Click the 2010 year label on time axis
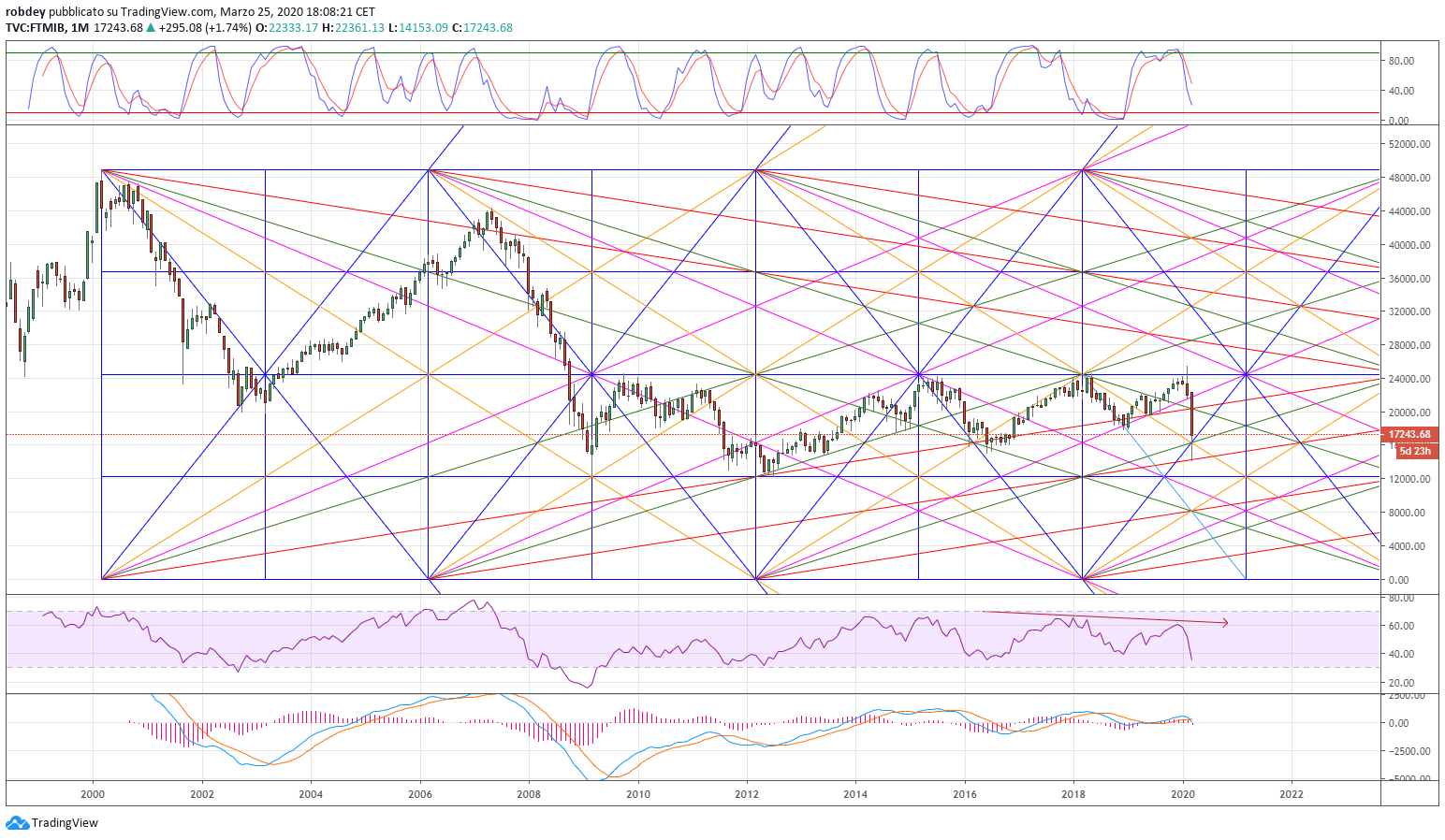 (638, 794)
